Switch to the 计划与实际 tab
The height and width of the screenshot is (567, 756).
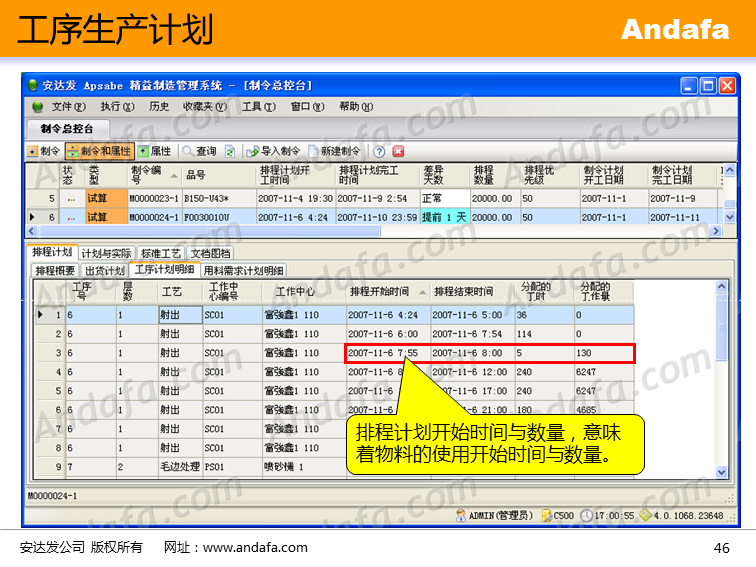pos(106,253)
